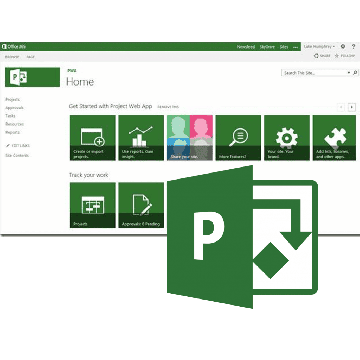
Task: Click the Get Started with Project Web App heading
Action: (110, 106)
